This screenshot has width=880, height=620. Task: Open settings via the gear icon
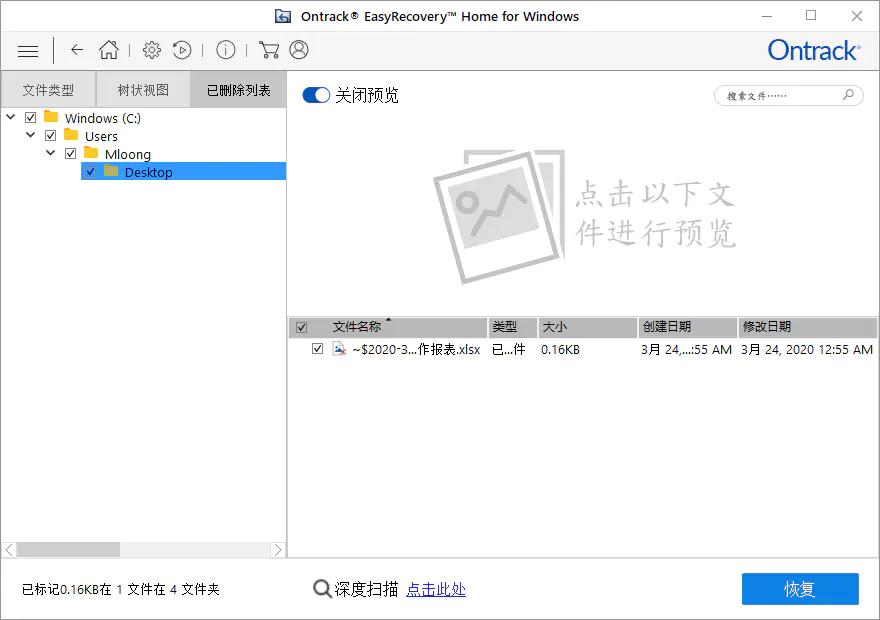point(152,50)
